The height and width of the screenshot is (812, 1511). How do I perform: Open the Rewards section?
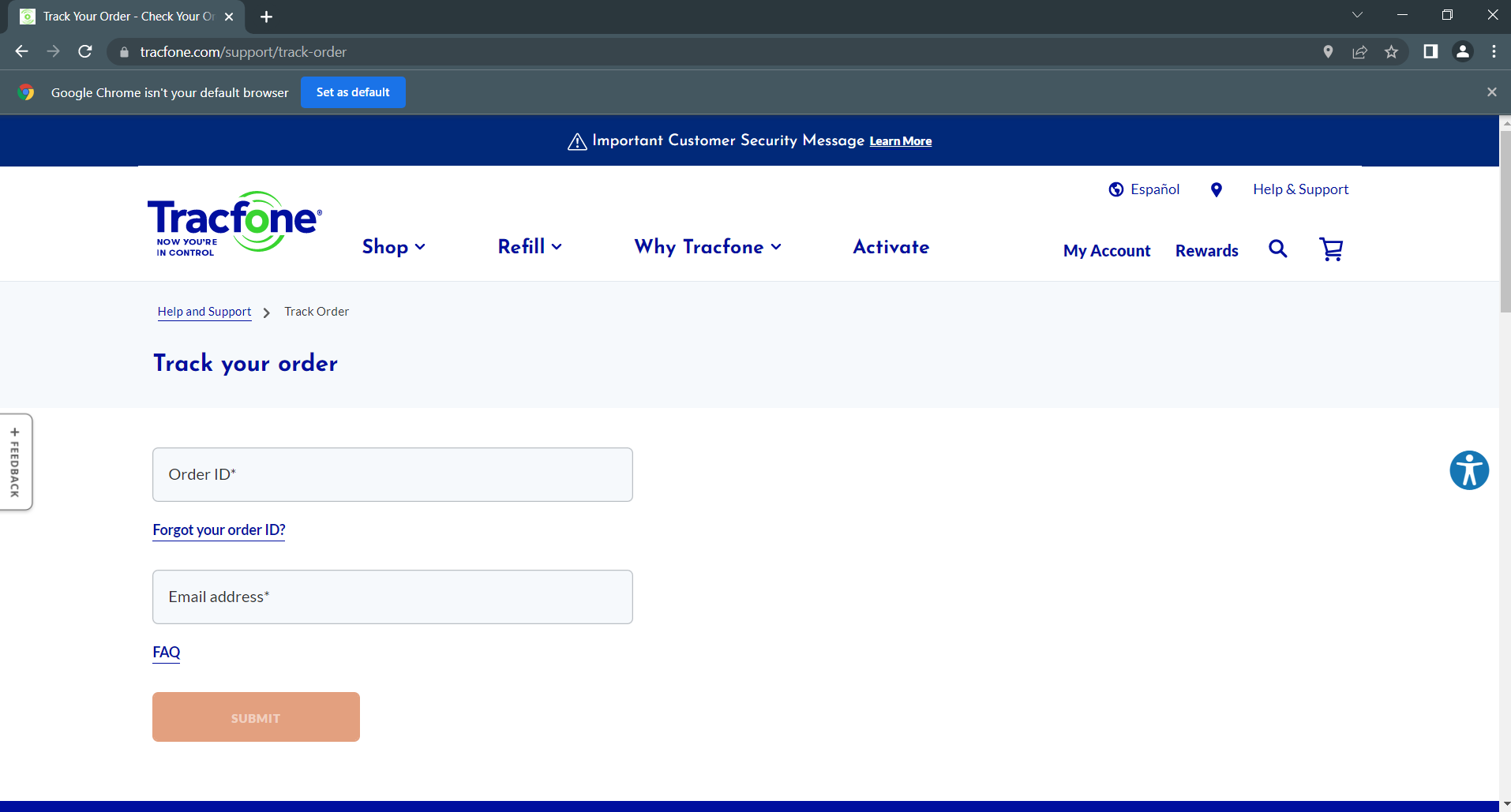pyautogui.click(x=1206, y=250)
